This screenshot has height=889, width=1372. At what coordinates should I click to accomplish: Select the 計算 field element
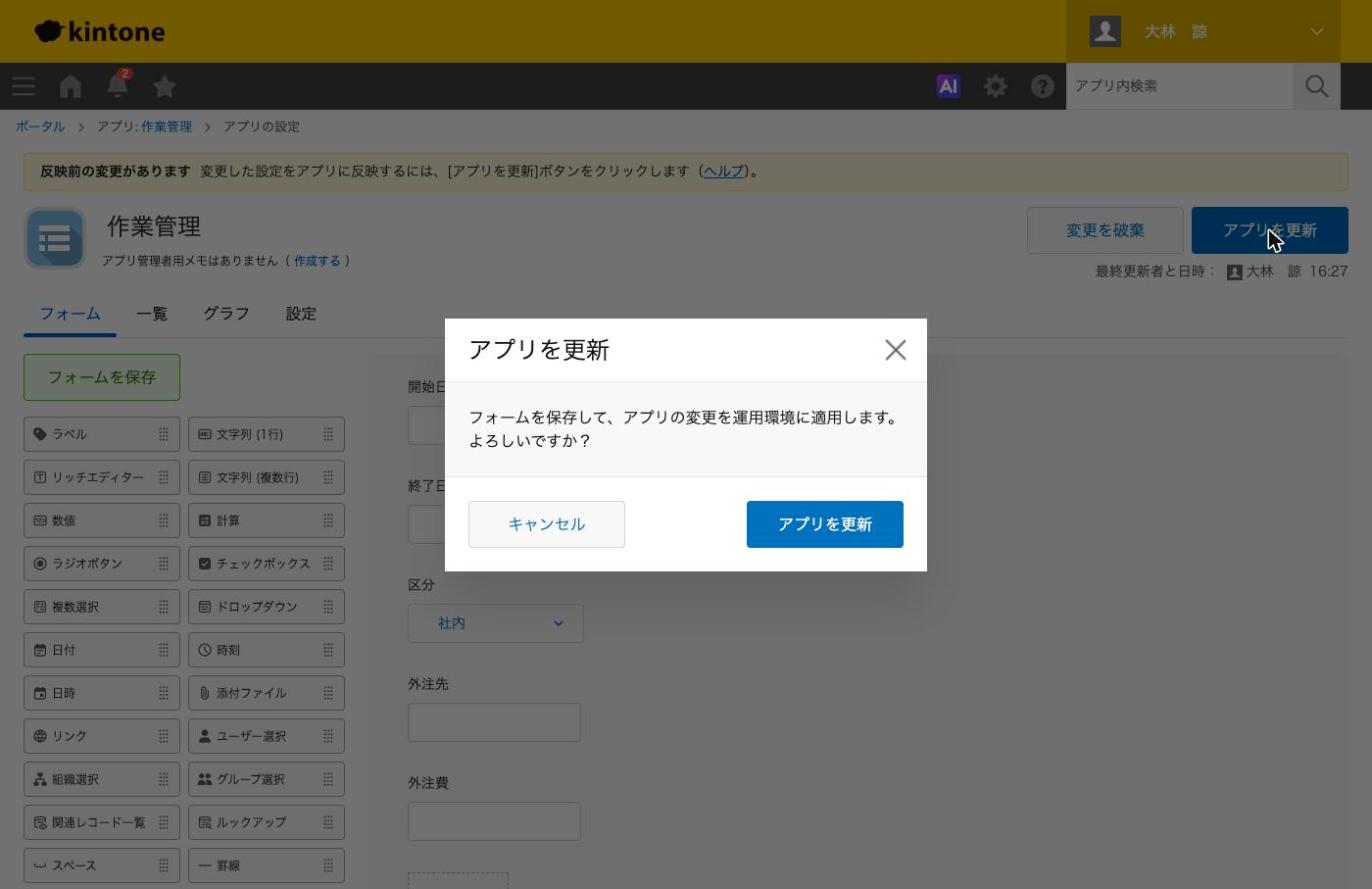[x=266, y=520]
